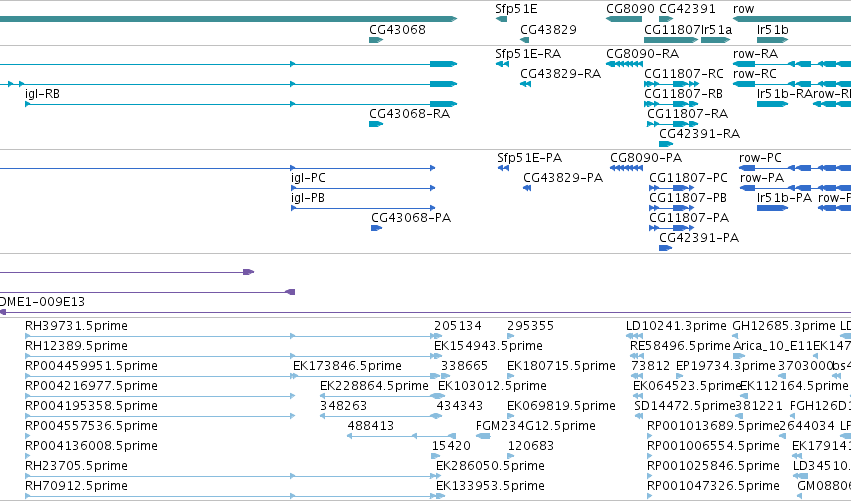Select the RP004216977.5prime EST label
The width and height of the screenshot is (851, 501).
tap(91, 386)
